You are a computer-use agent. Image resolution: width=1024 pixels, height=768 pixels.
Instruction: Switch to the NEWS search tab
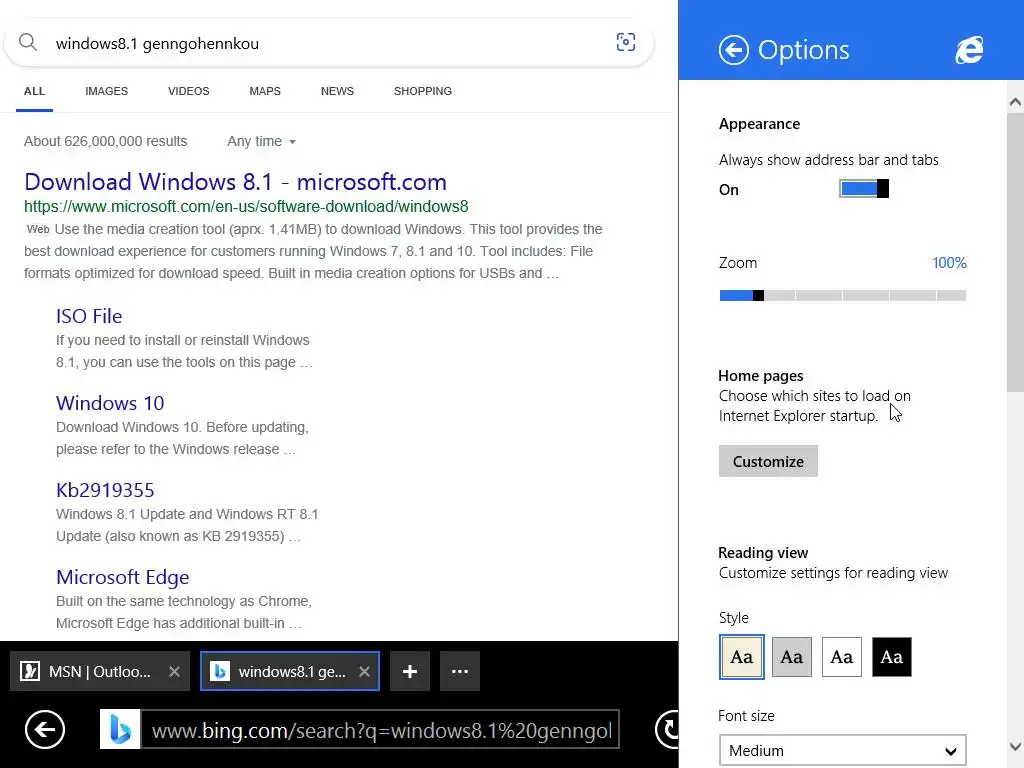337,91
